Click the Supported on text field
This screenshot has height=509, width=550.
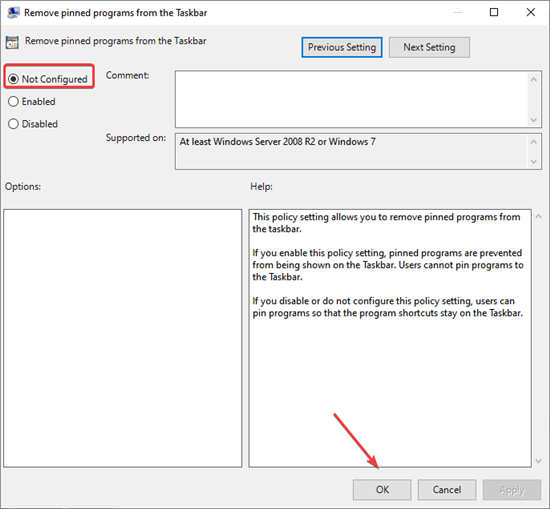point(351,151)
